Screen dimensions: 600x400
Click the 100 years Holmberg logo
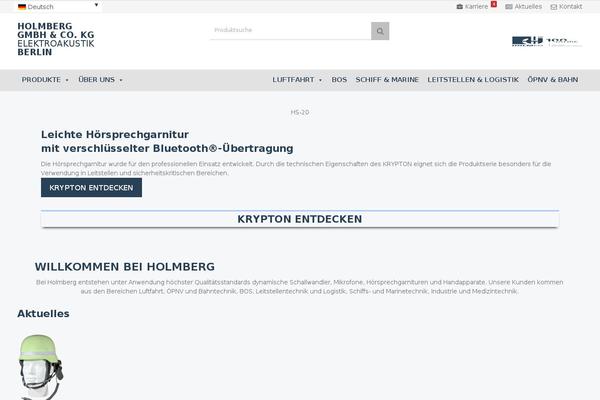point(547,41)
